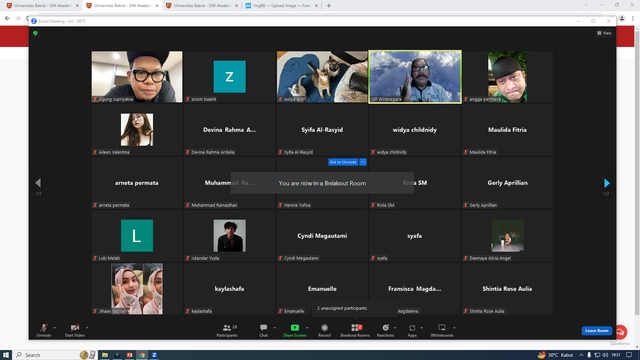Screen dimensions: 640x360
Task: Switch to first Universitas Bakrie browser tab
Action: (x=42, y=6)
